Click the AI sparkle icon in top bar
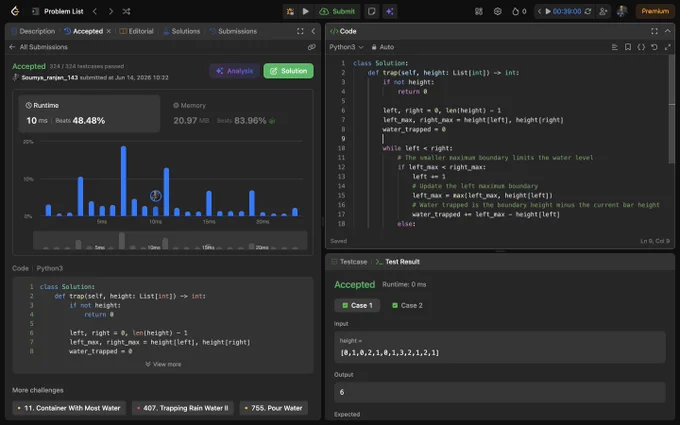 click(x=390, y=11)
